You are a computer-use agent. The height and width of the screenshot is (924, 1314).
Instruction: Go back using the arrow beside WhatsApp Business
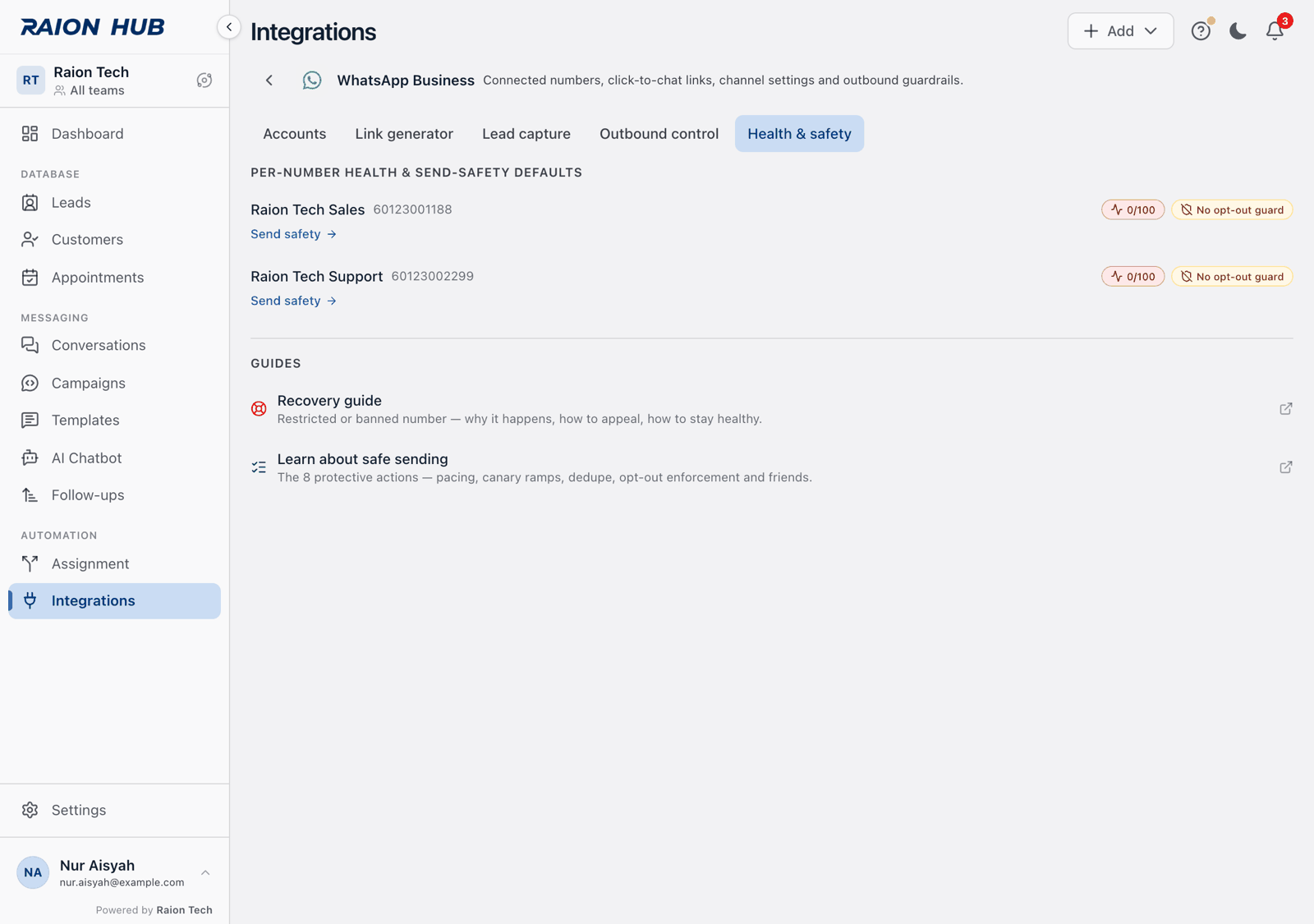pyautogui.click(x=269, y=80)
